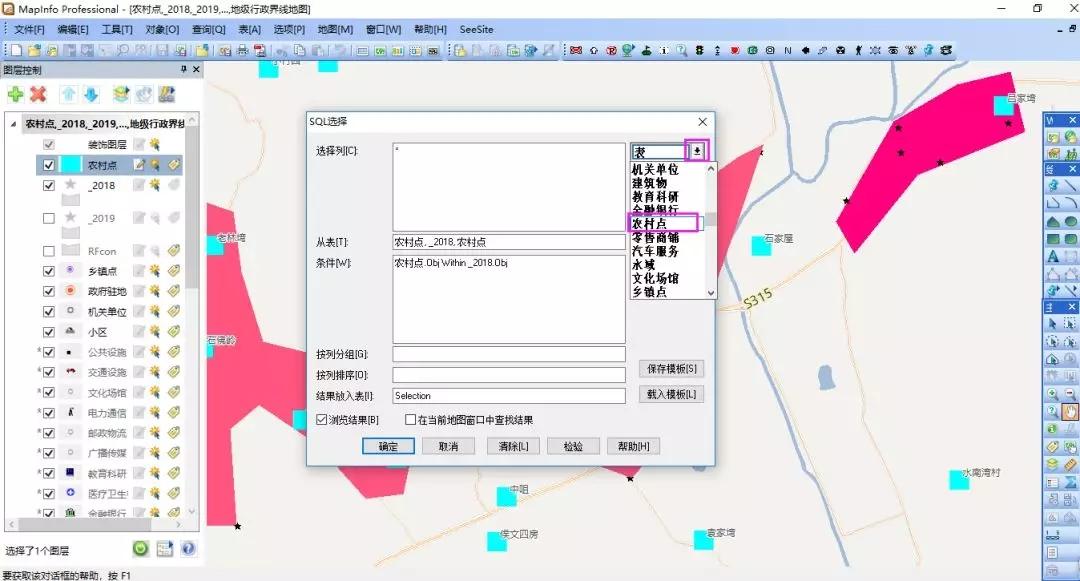Choose 汽车服务 from the table dropdown list
Screen dimensions: 1080x581
pos(655,251)
